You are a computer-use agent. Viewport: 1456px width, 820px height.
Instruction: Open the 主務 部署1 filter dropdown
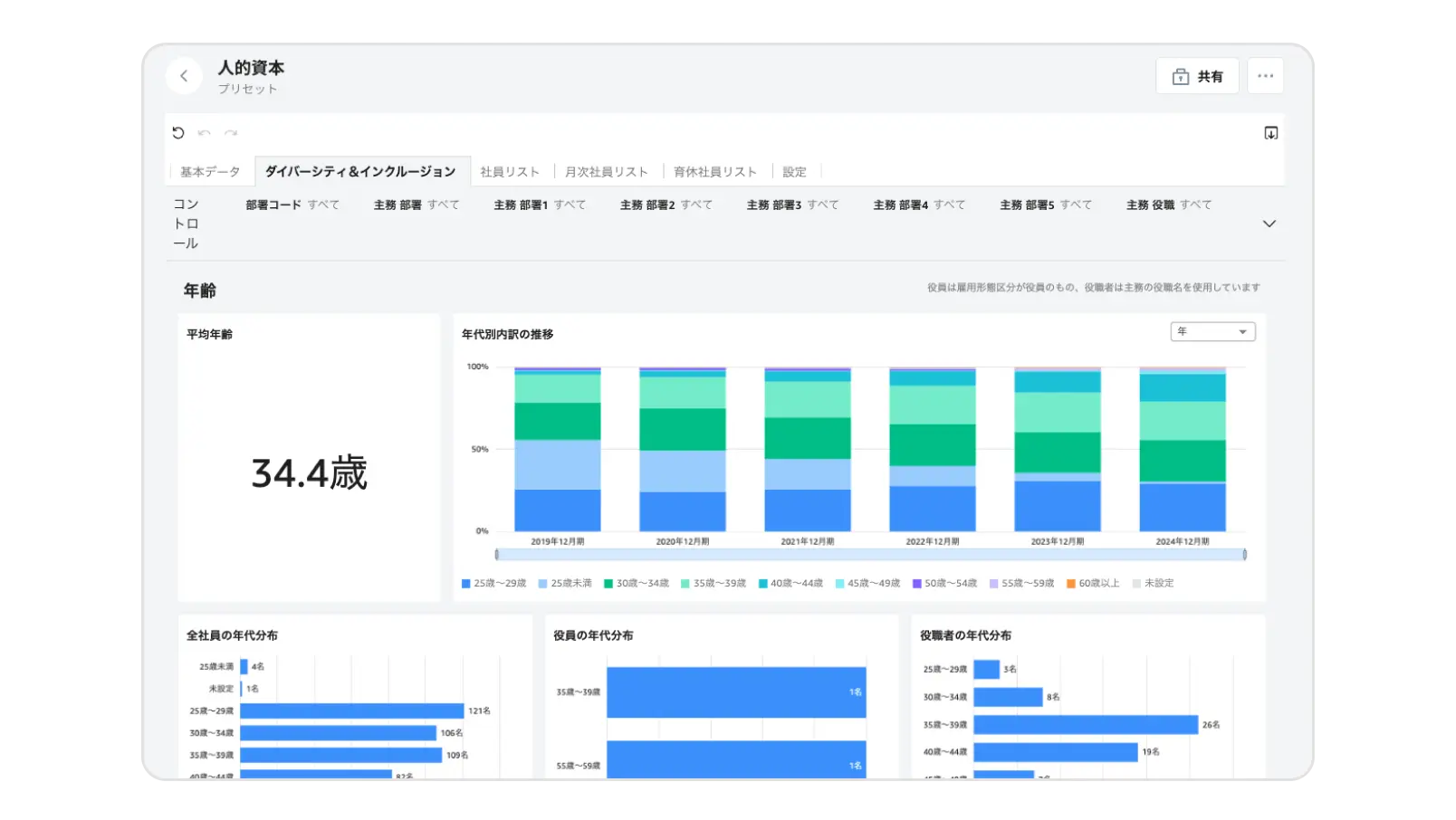point(540,205)
